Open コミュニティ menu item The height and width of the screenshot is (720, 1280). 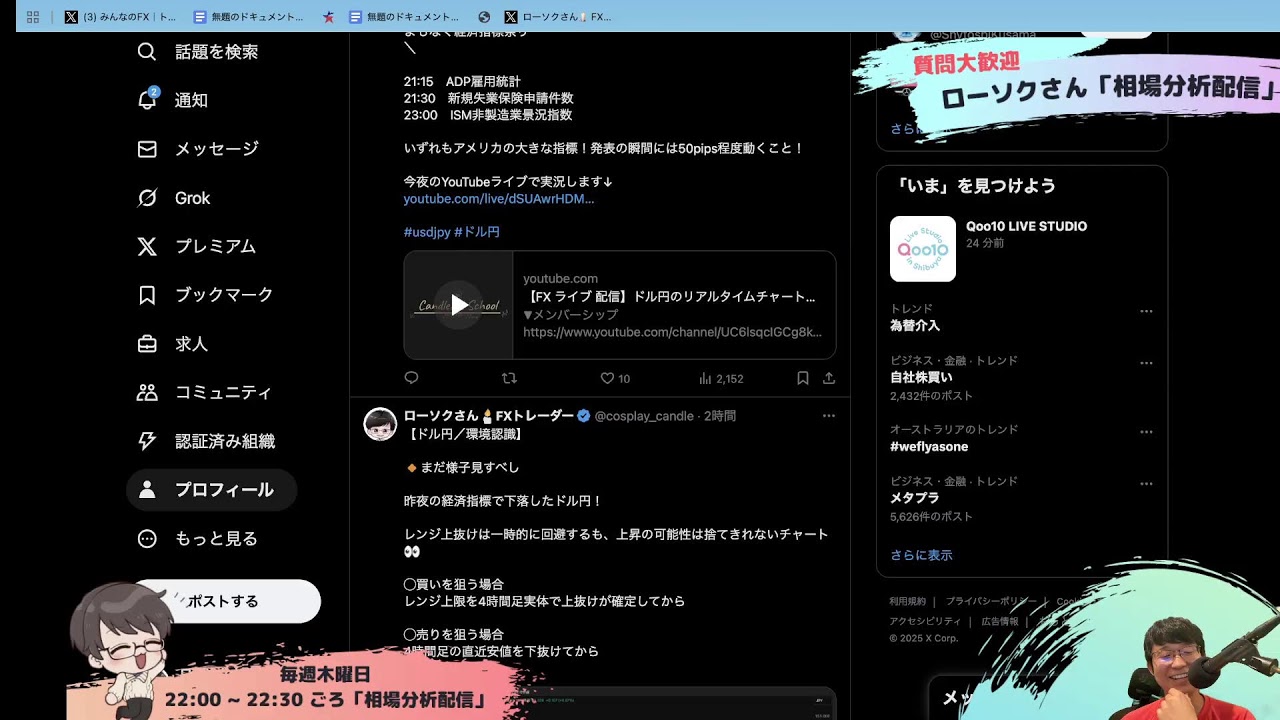223,392
